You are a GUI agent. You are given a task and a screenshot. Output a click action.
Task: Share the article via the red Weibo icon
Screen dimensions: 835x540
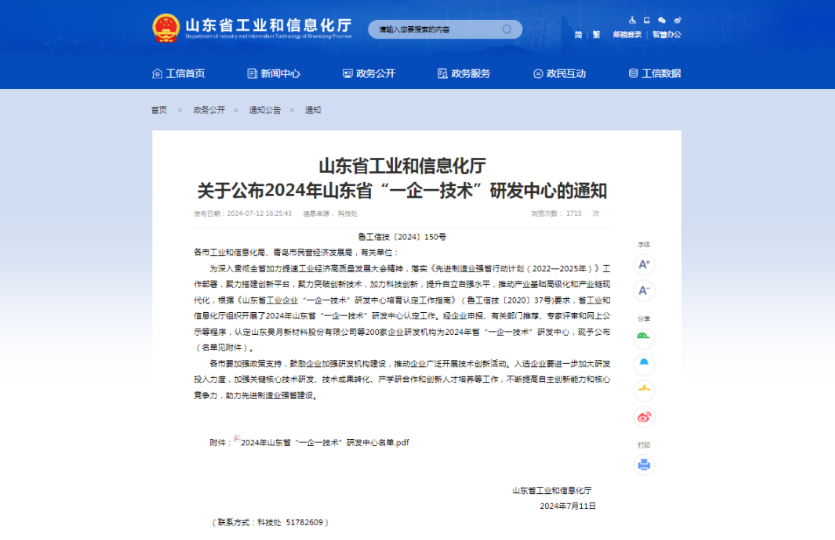(x=644, y=417)
